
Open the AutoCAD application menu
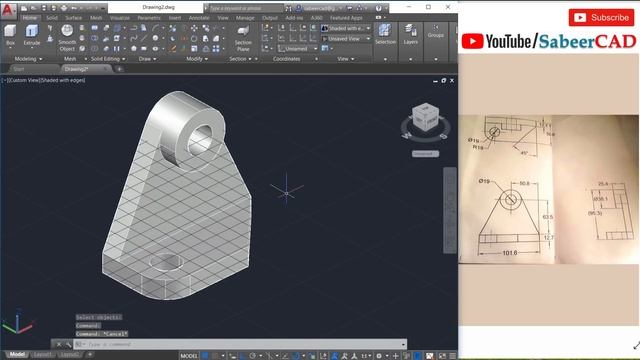pos(8,10)
